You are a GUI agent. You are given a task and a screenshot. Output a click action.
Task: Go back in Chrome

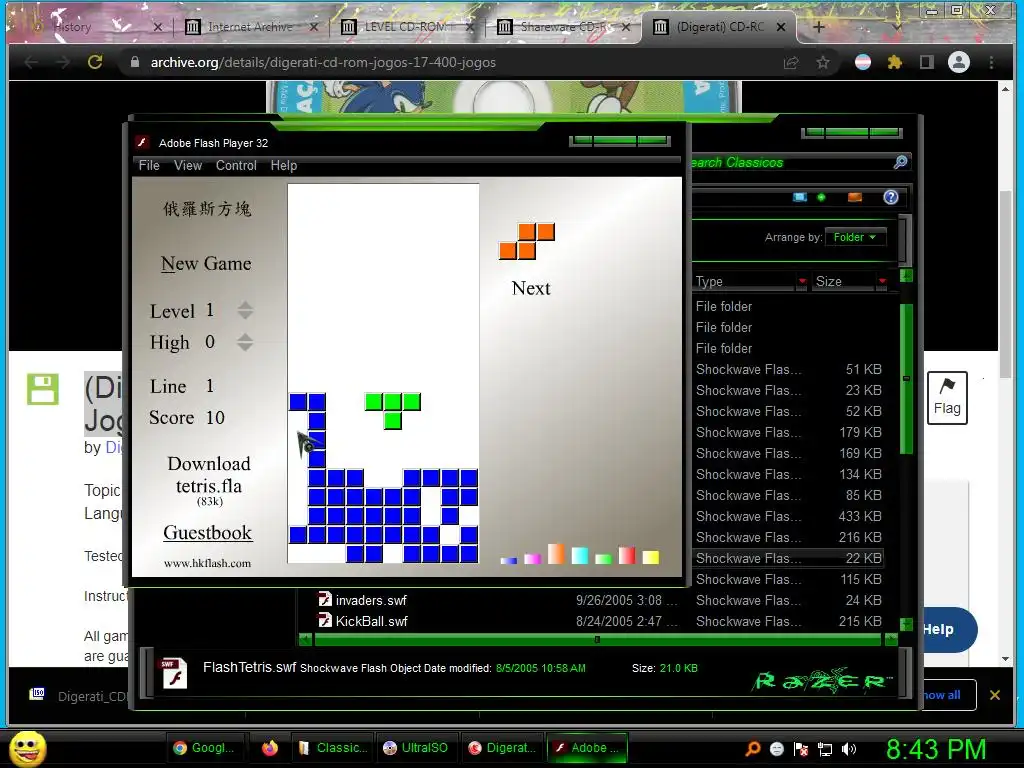31,62
